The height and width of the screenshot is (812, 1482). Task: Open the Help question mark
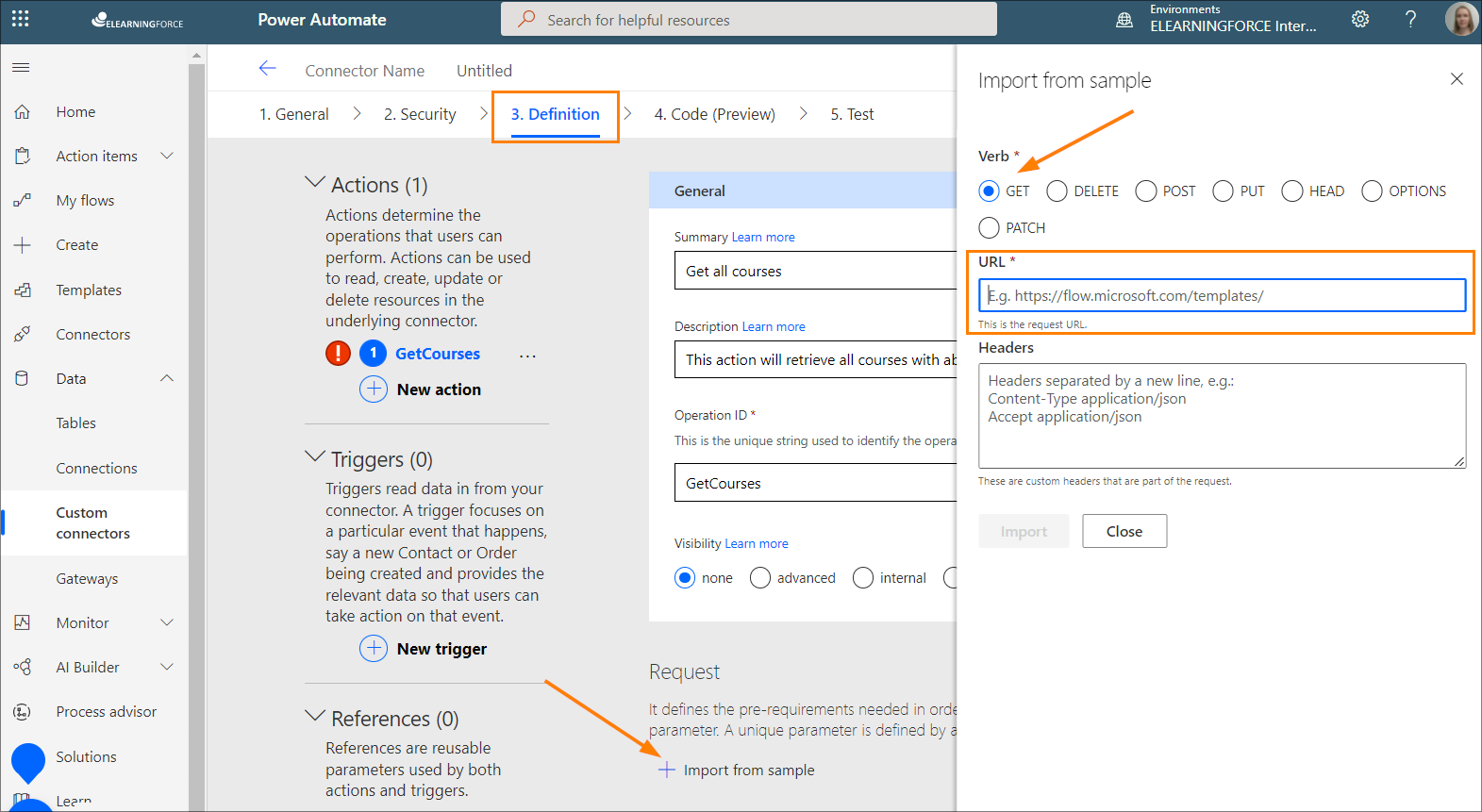(x=1410, y=19)
